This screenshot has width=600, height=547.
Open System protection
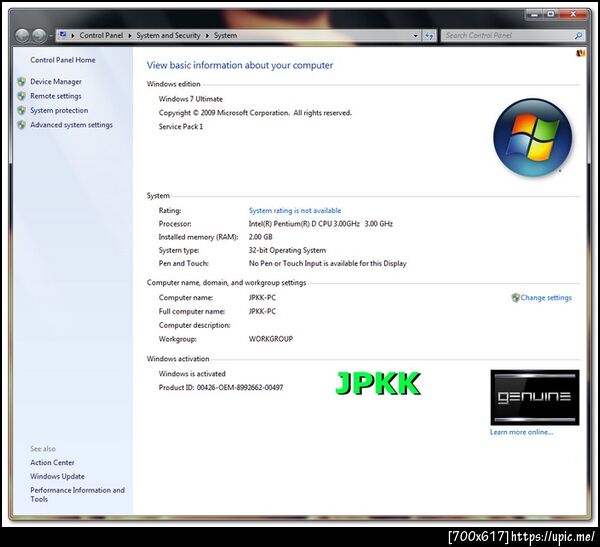(59, 110)
